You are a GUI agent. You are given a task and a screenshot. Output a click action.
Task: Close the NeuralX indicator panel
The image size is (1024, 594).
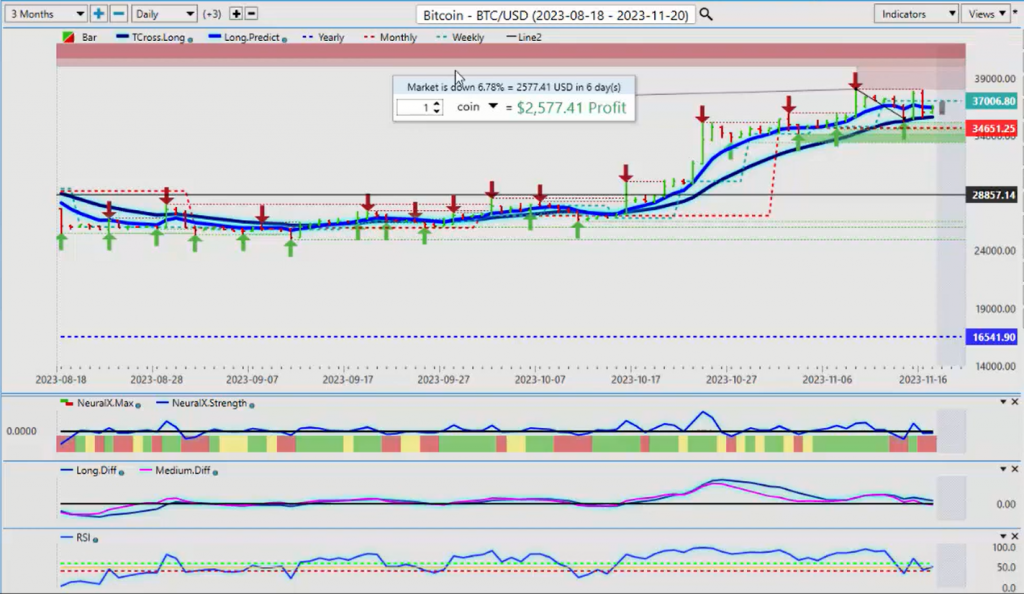1014,402
